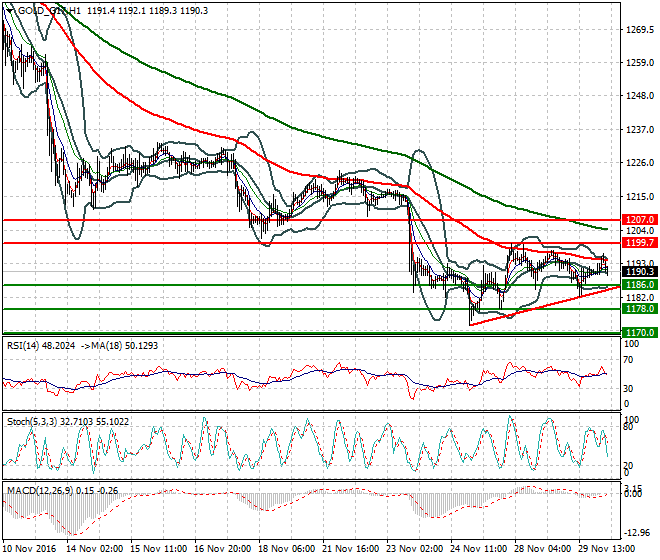Click the RSI scale value 70
Screen dimensions: 660x560
click(628, 360)
